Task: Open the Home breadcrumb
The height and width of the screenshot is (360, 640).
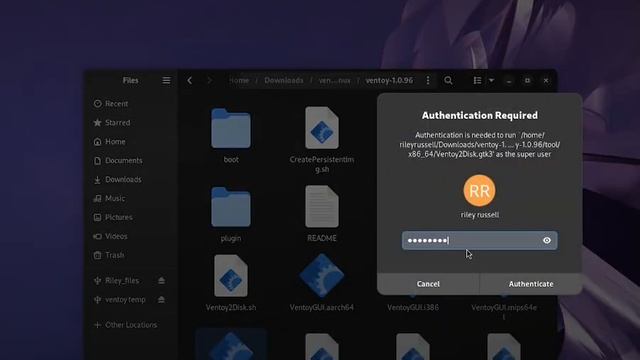Action: click(239, 80)
